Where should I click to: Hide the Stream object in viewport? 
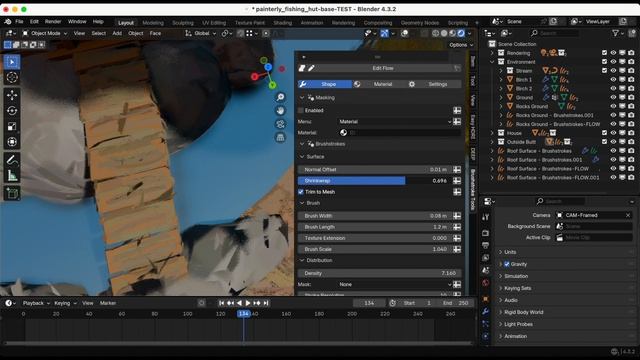tap(613, 71)
